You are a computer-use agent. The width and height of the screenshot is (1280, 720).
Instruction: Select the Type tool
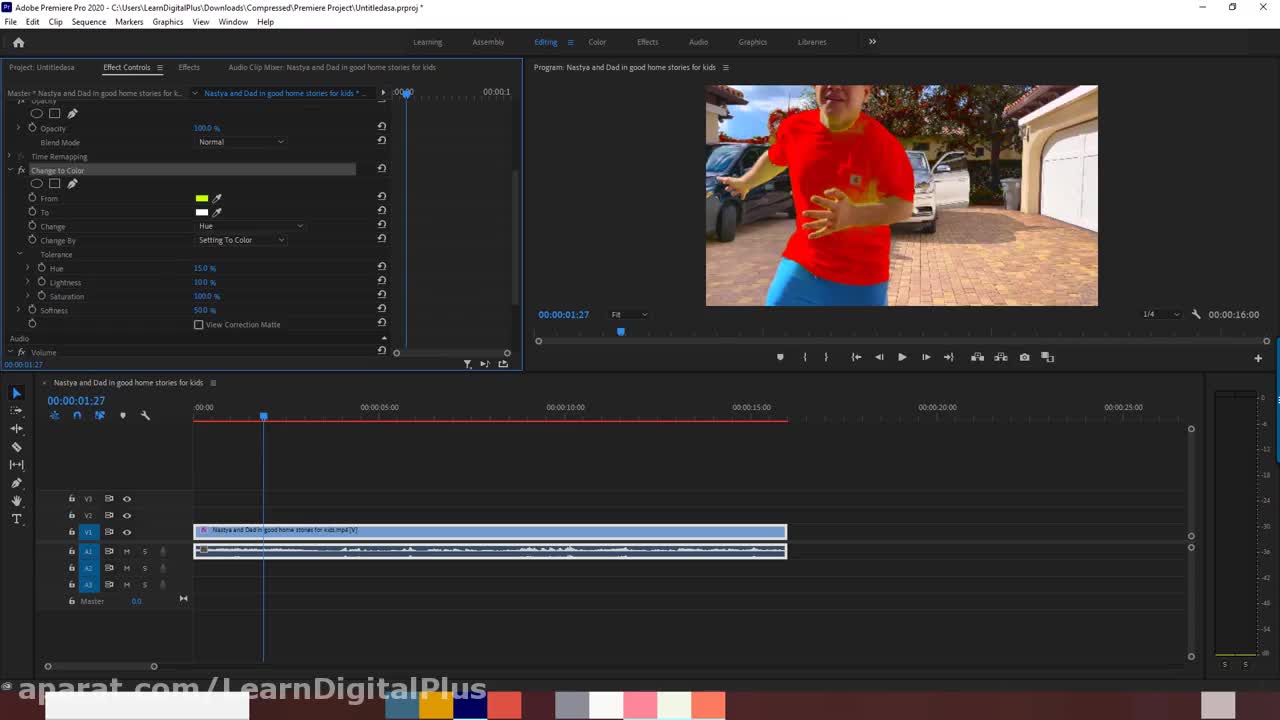[16, 519]
